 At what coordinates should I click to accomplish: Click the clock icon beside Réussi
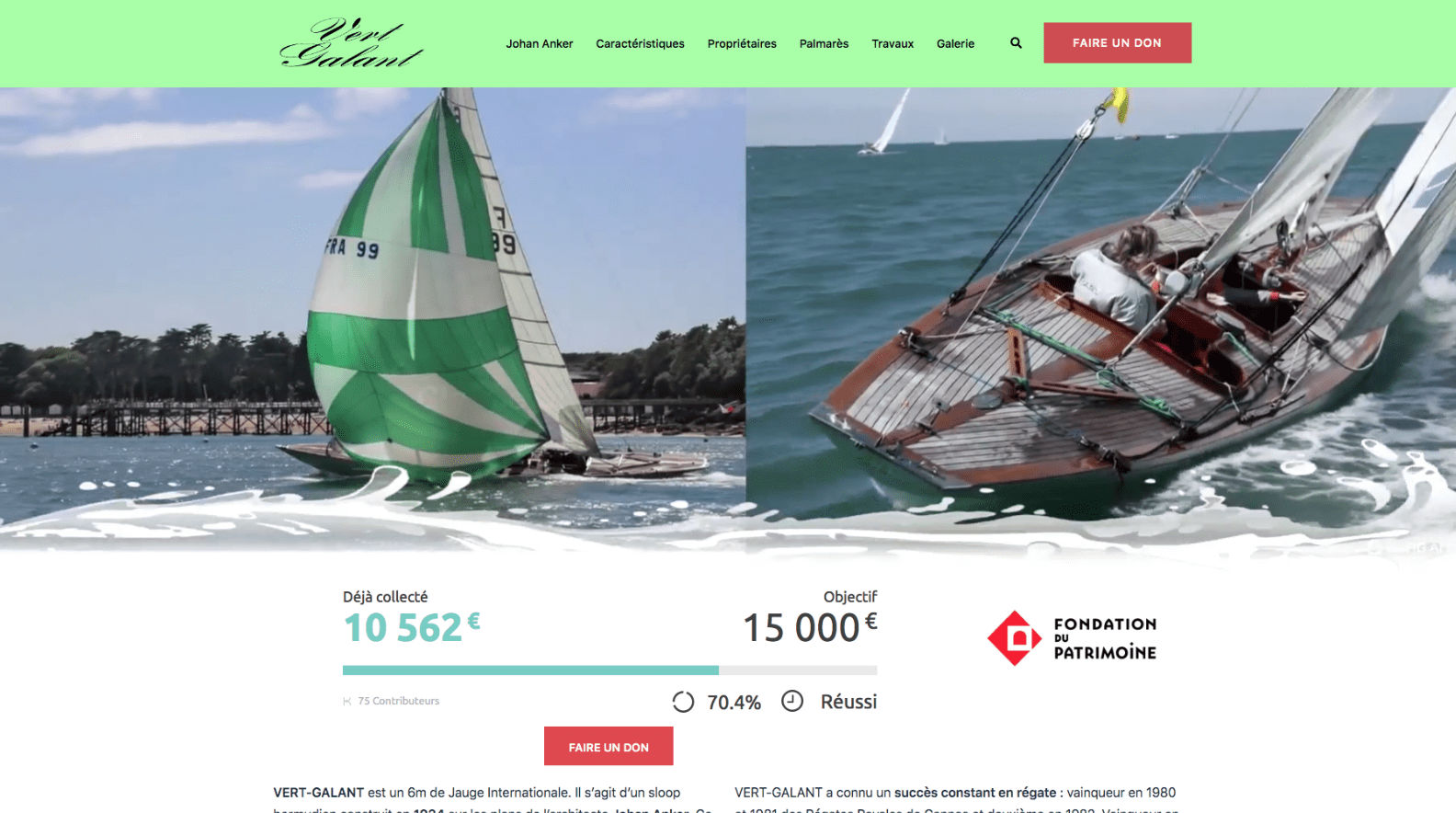point(792,701)
